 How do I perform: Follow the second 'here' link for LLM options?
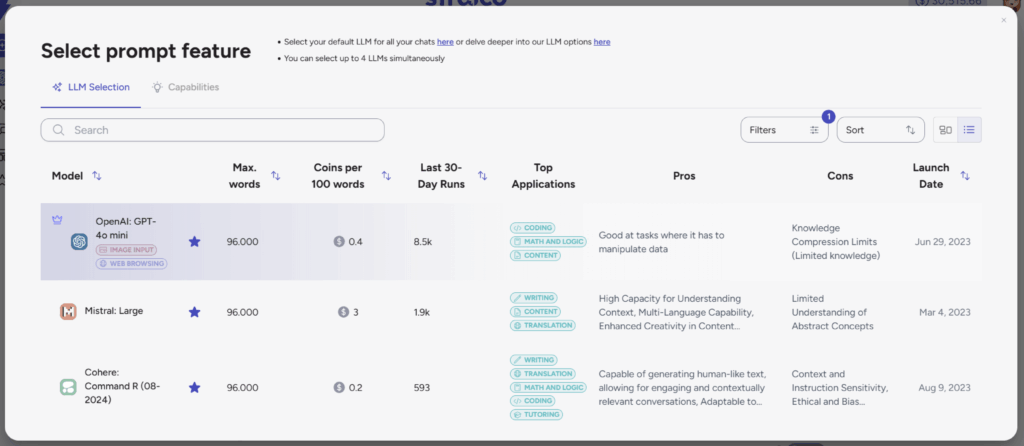coord(602,42)
